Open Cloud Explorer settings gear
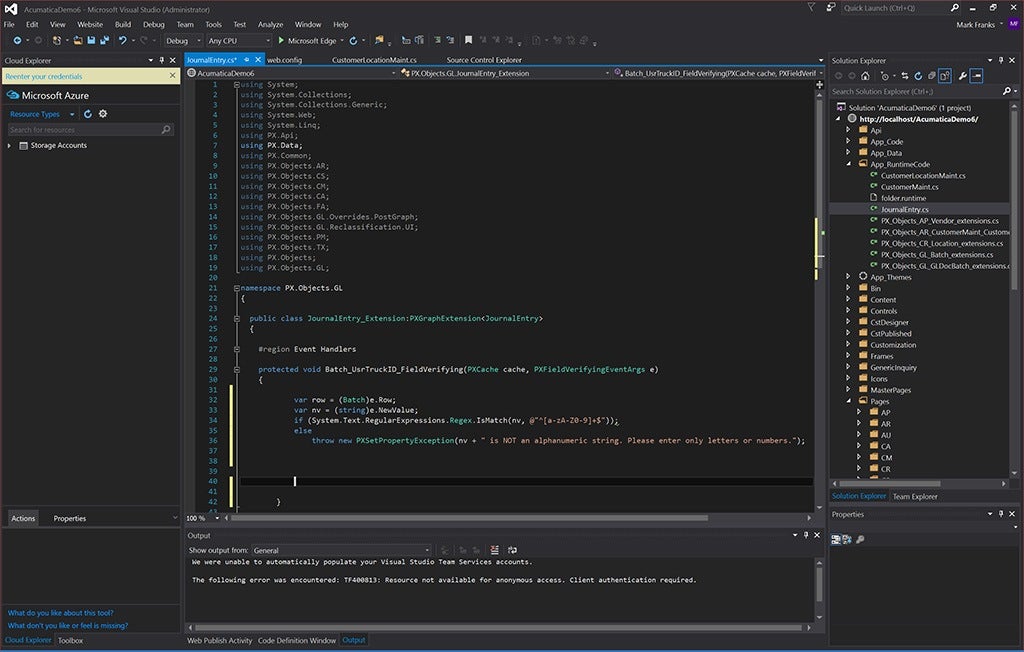1024x652 pixels. click(103, 114)
